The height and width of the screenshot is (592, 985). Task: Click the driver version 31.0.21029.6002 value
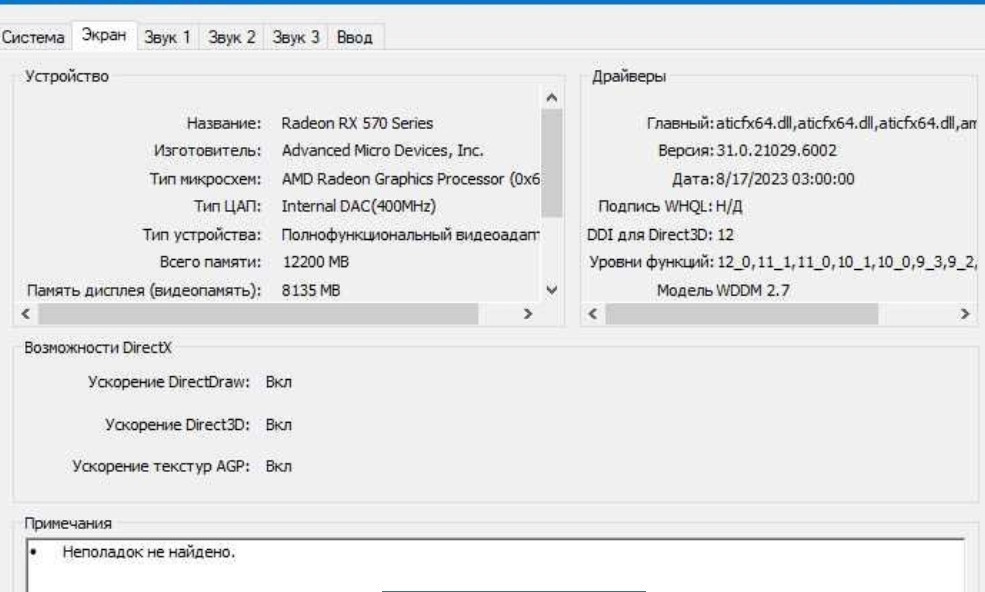[x=776, y=150]
